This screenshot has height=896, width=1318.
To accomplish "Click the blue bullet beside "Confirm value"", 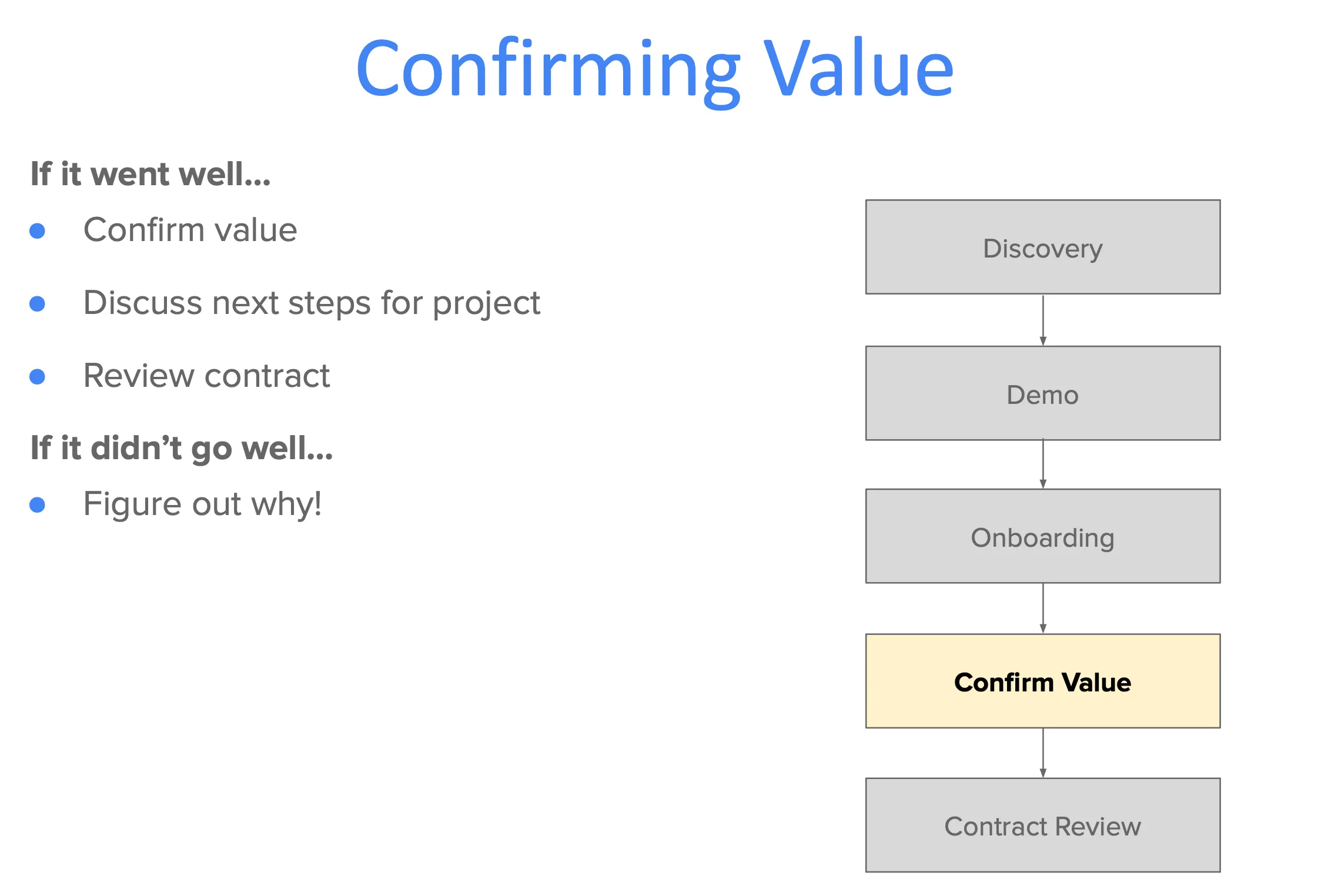I will point(38,231).
